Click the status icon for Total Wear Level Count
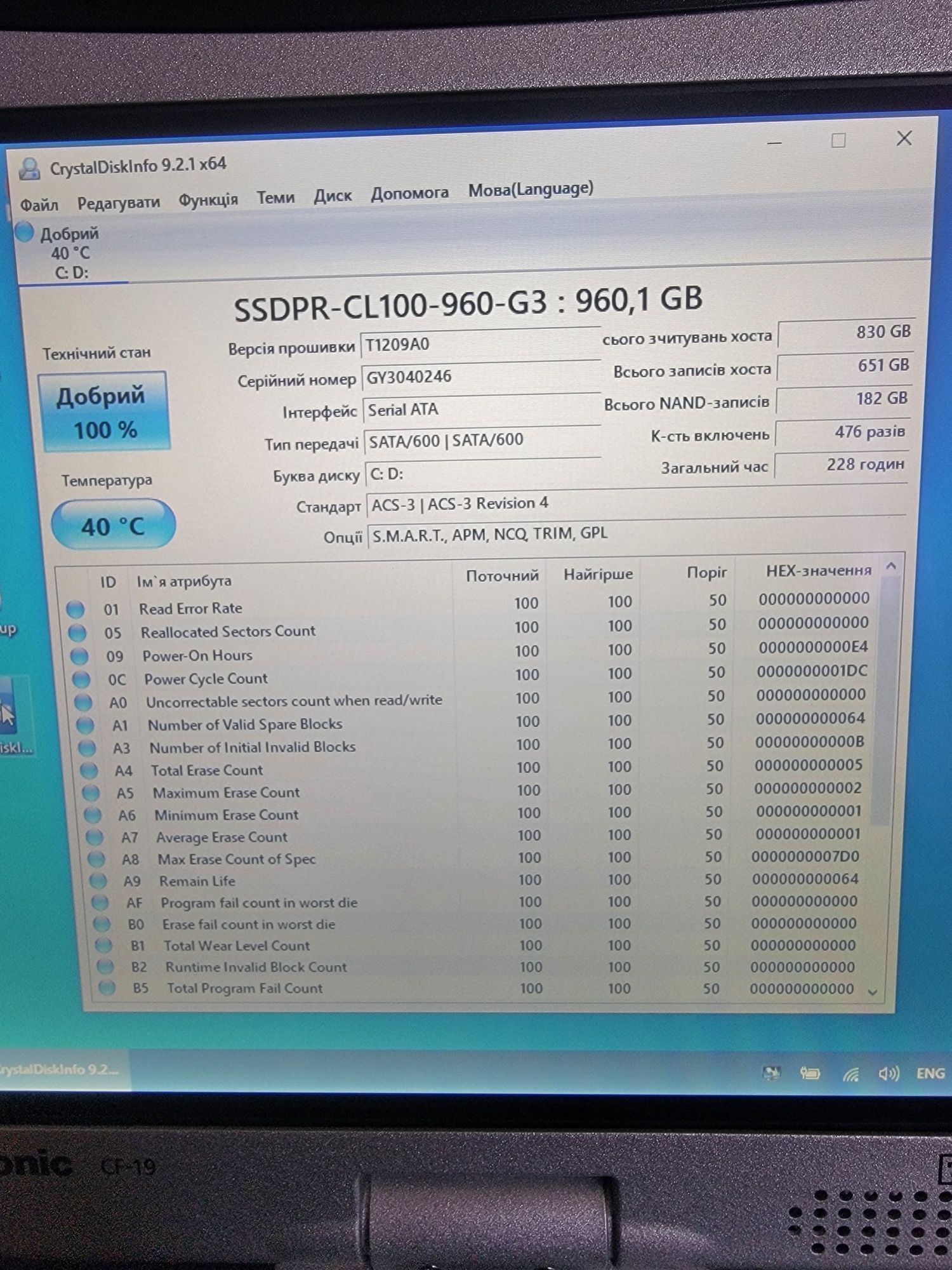 click(103, 946)
